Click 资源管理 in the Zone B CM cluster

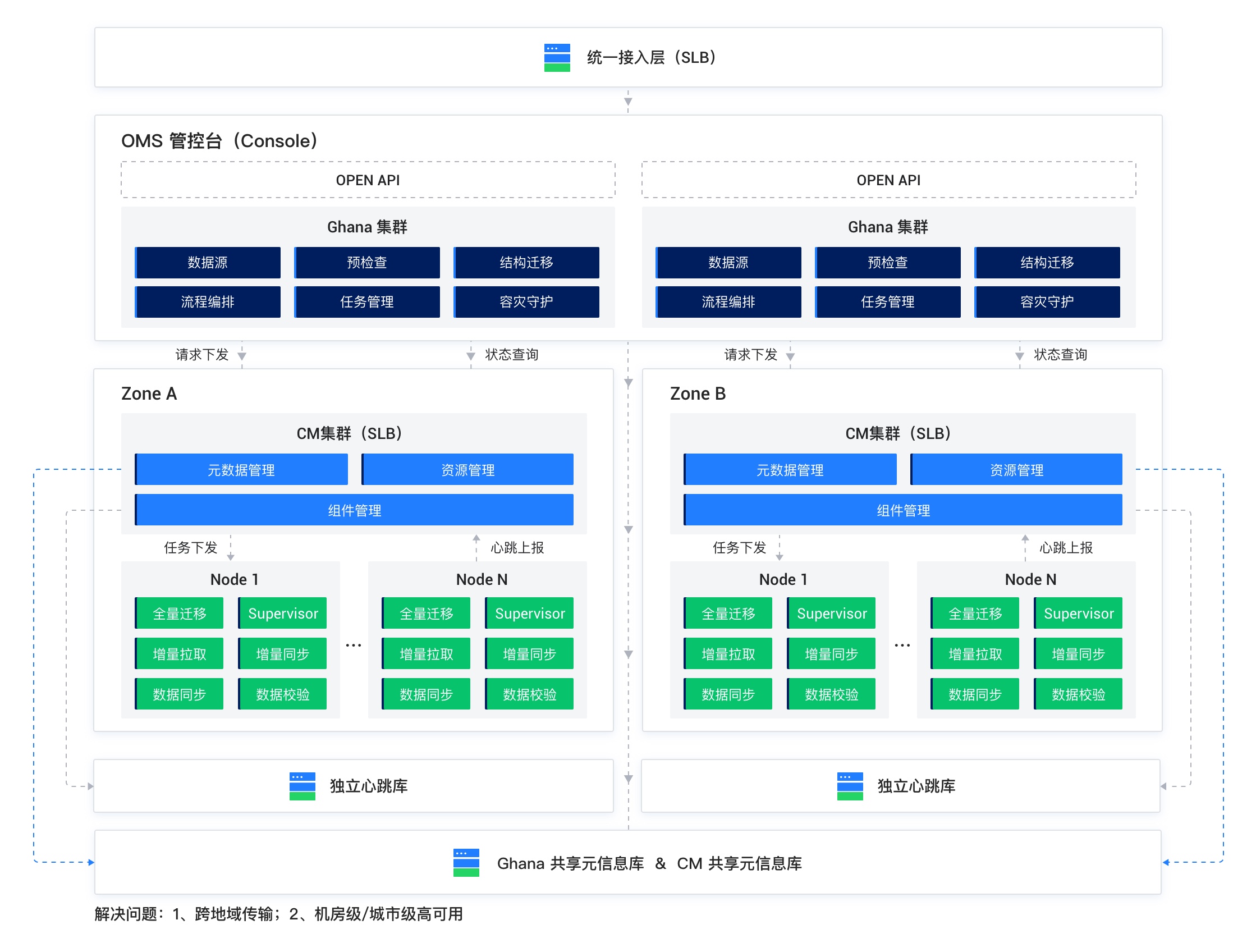pyautogui.click(x=1016, y=469)
